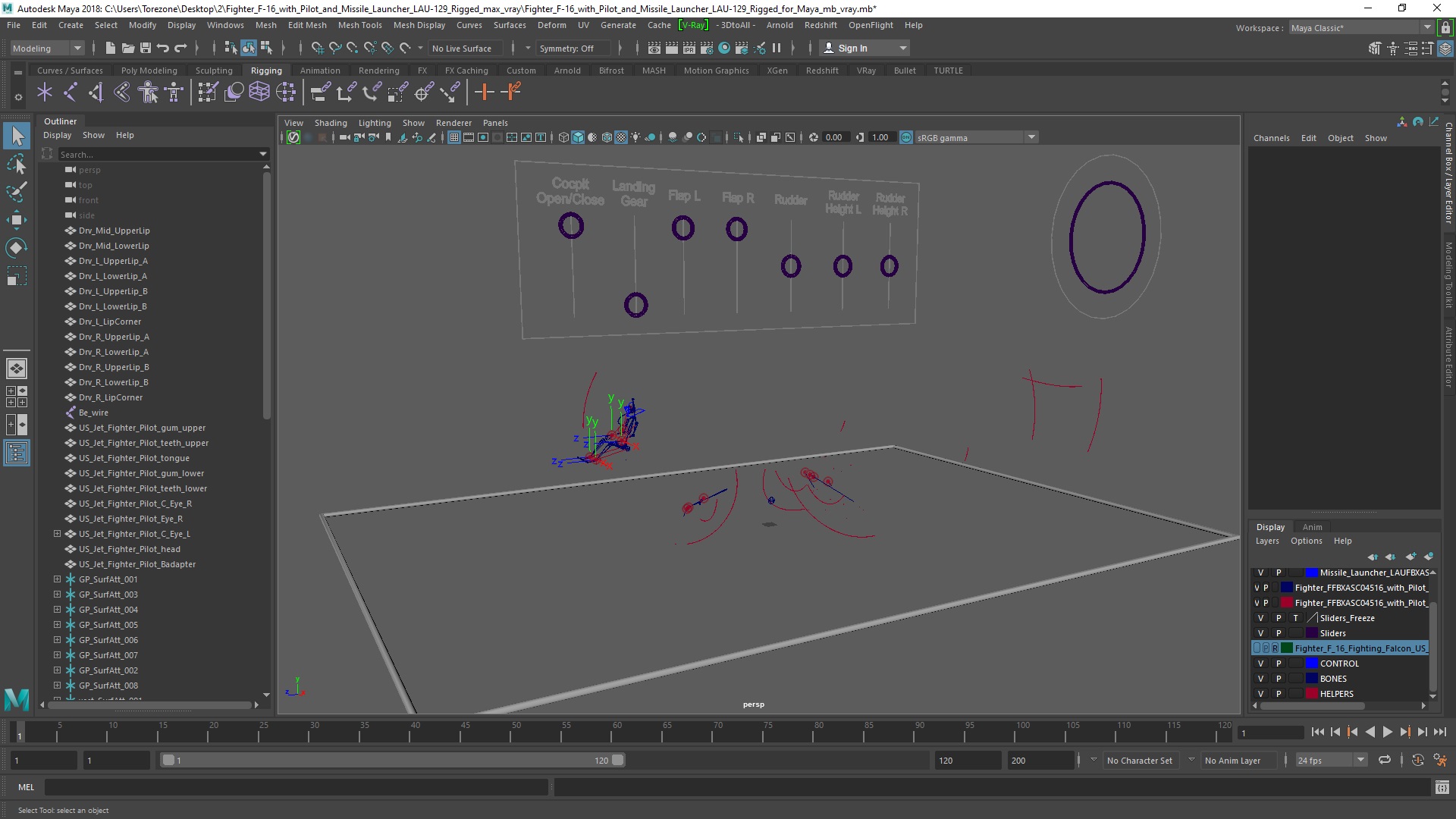Click the Outliner search field
1456x819 pixels.
(158, 154)
